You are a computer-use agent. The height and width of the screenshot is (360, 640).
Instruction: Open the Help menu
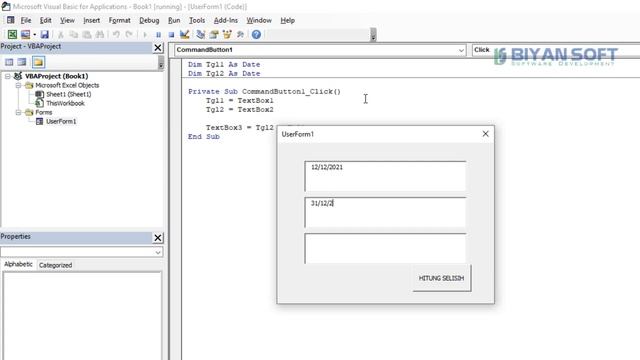pyautogui.click(x=287, y=20)
